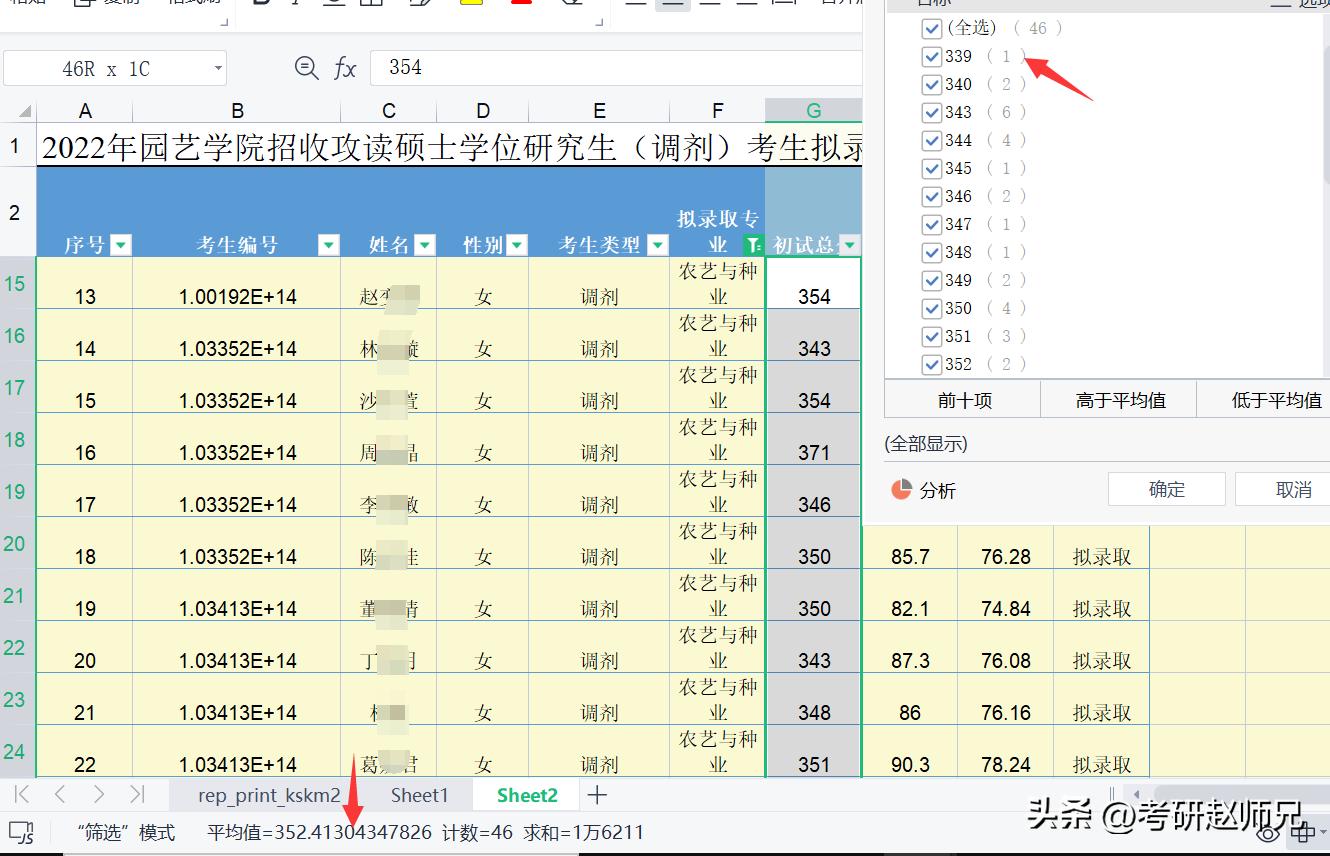
Task: Switch to the Sheet1 tab
Action: (419, 794)
